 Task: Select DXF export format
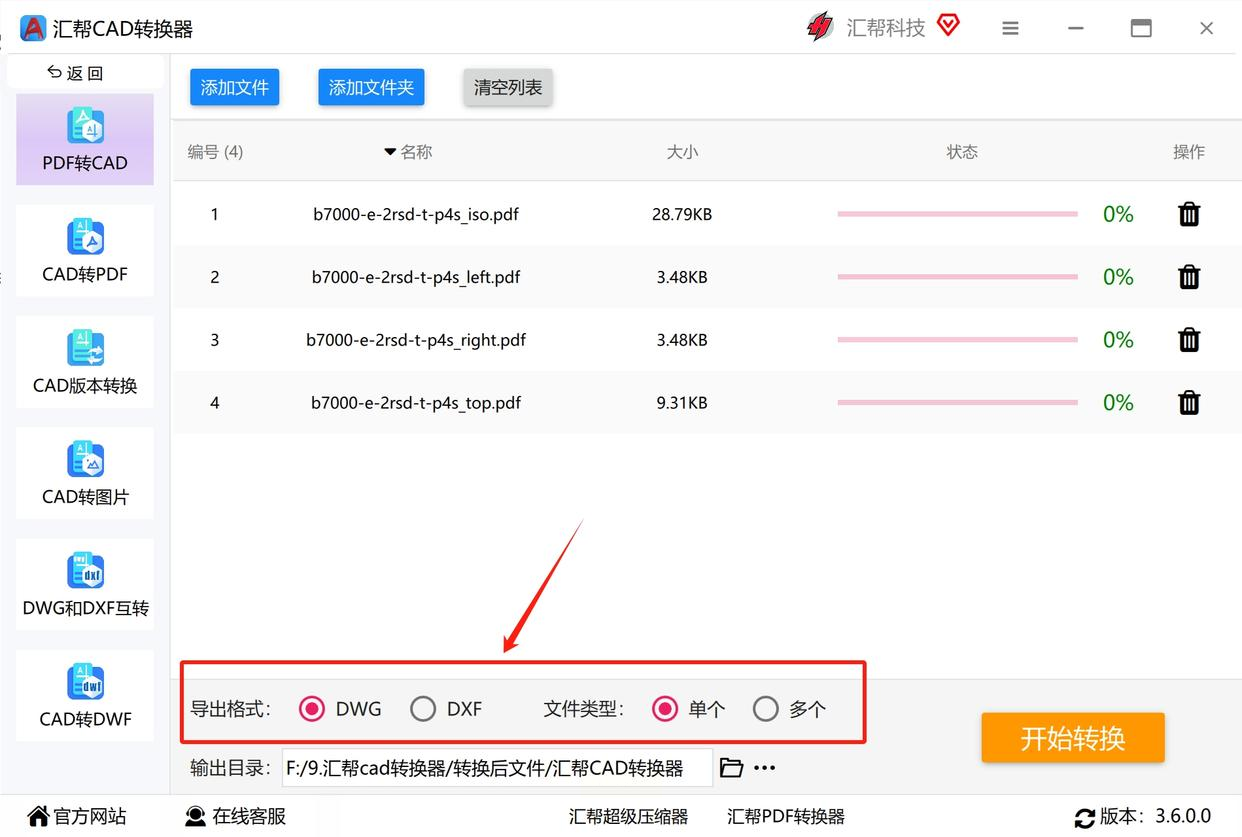click(x=423, y=709)
